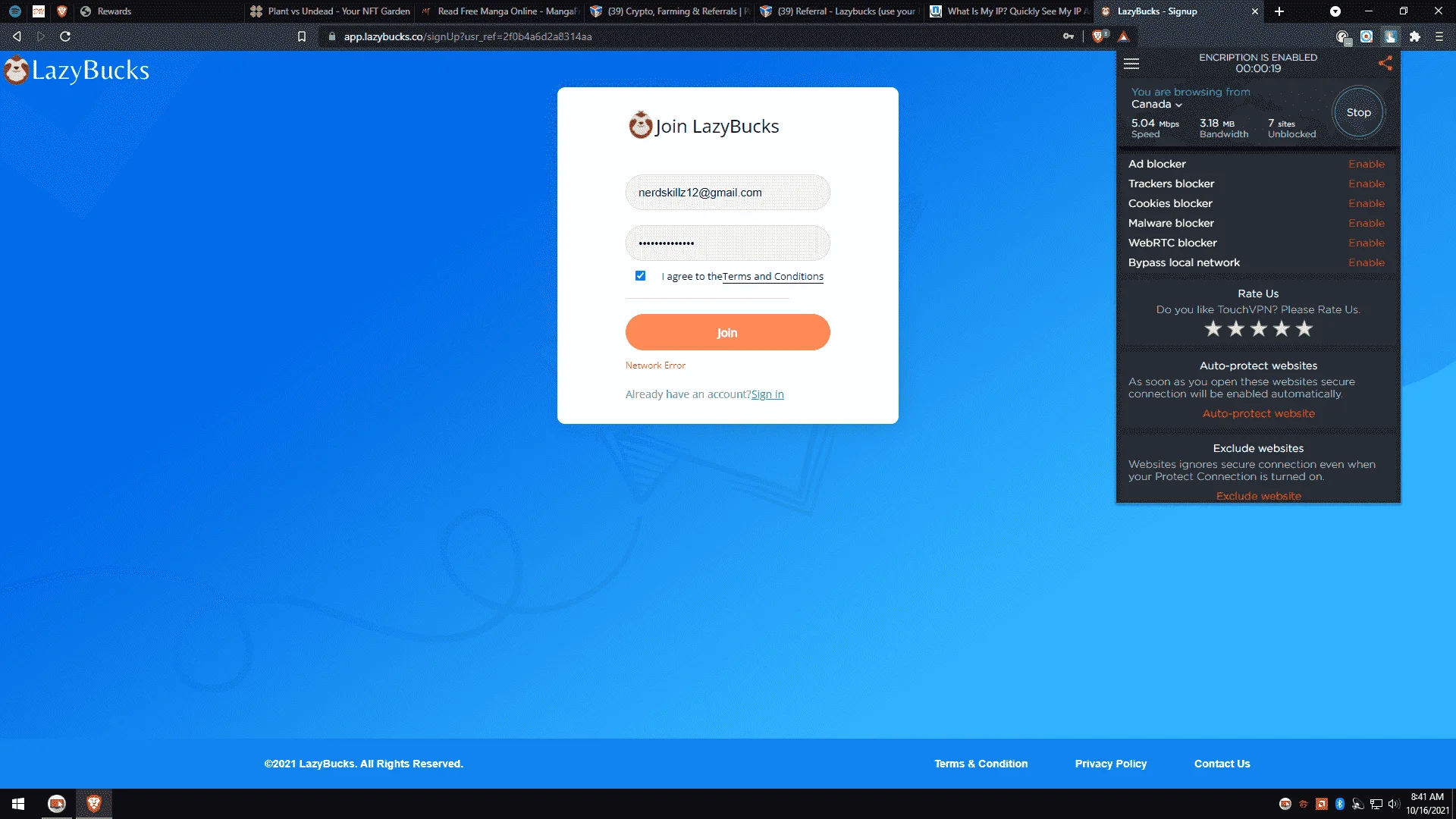Click the 'Network Error' message text
The height and width of the screenshot is (819, 1456).
coord(655,366)
